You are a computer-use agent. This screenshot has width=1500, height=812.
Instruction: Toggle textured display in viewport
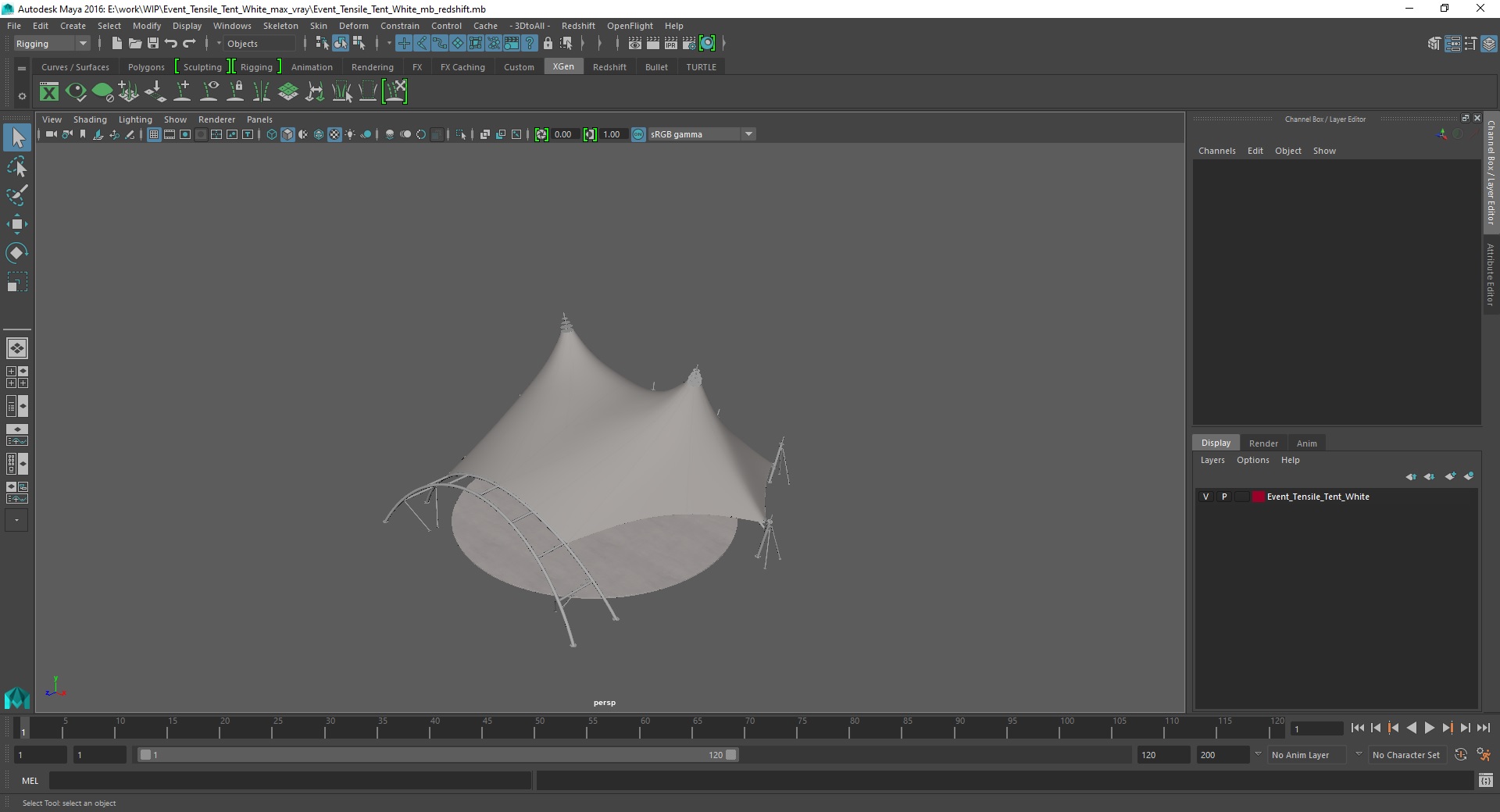coord(334,134)
